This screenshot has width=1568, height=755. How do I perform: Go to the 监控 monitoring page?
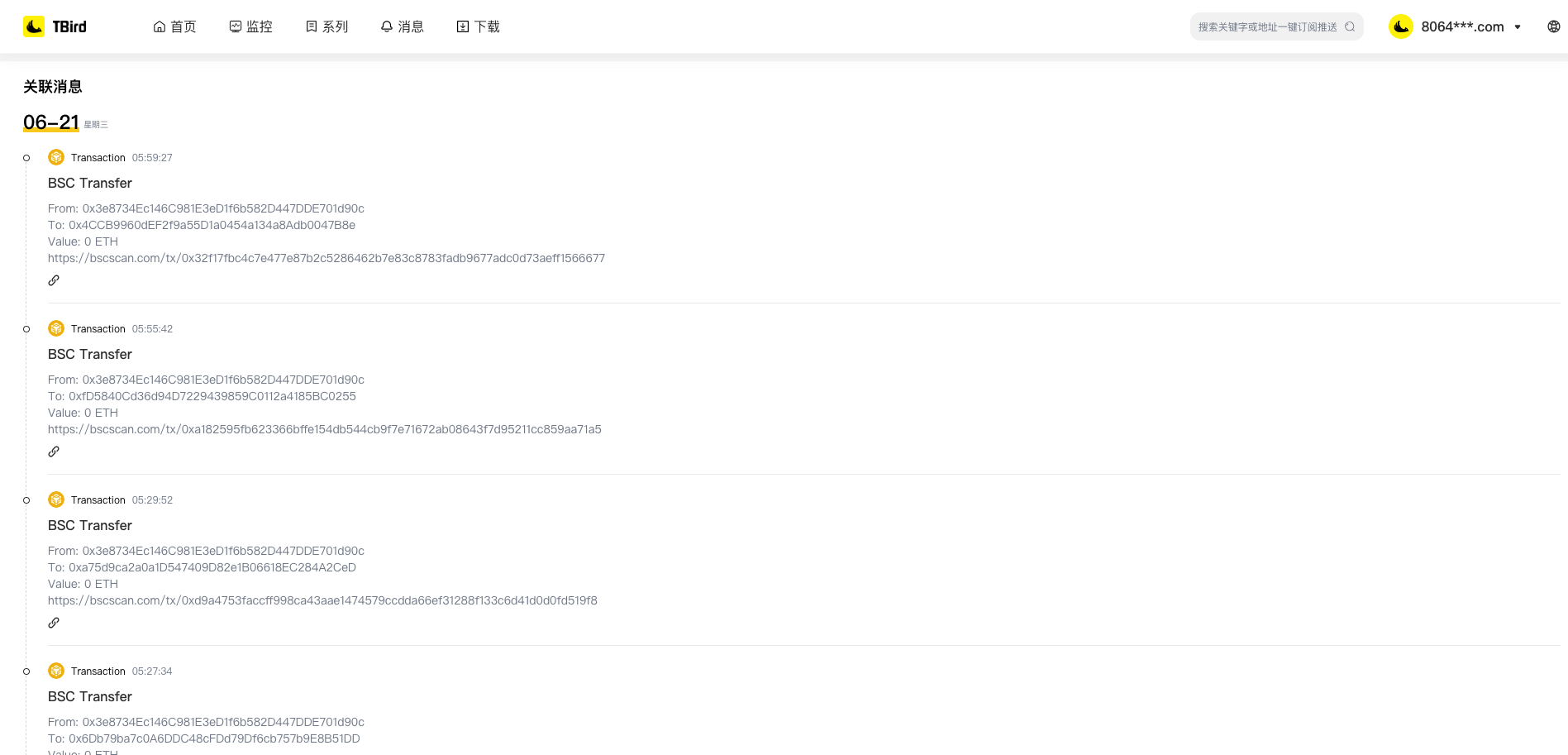click(250, 26)
